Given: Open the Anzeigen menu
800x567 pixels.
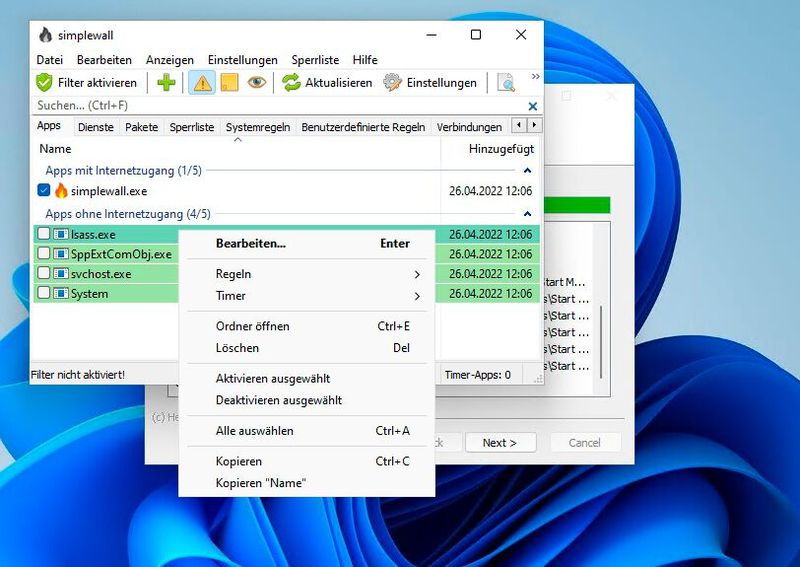Looking at the screenshot, I should coord(169,60).
